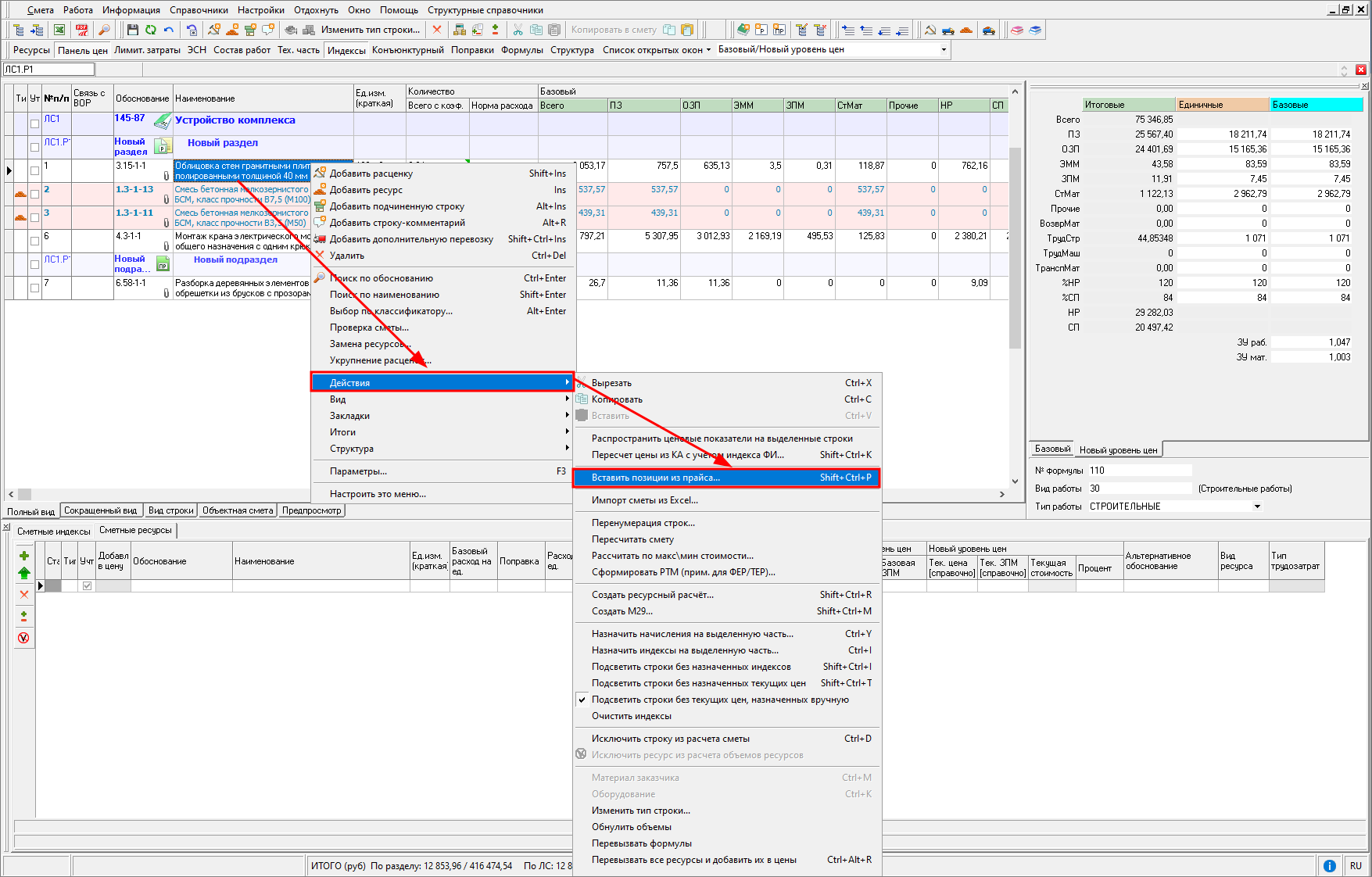Toggle checkbox in 'Новый подраздел' row
Image resolution: width=1372 pixels, height=877 pixels.
pos(34,264)
